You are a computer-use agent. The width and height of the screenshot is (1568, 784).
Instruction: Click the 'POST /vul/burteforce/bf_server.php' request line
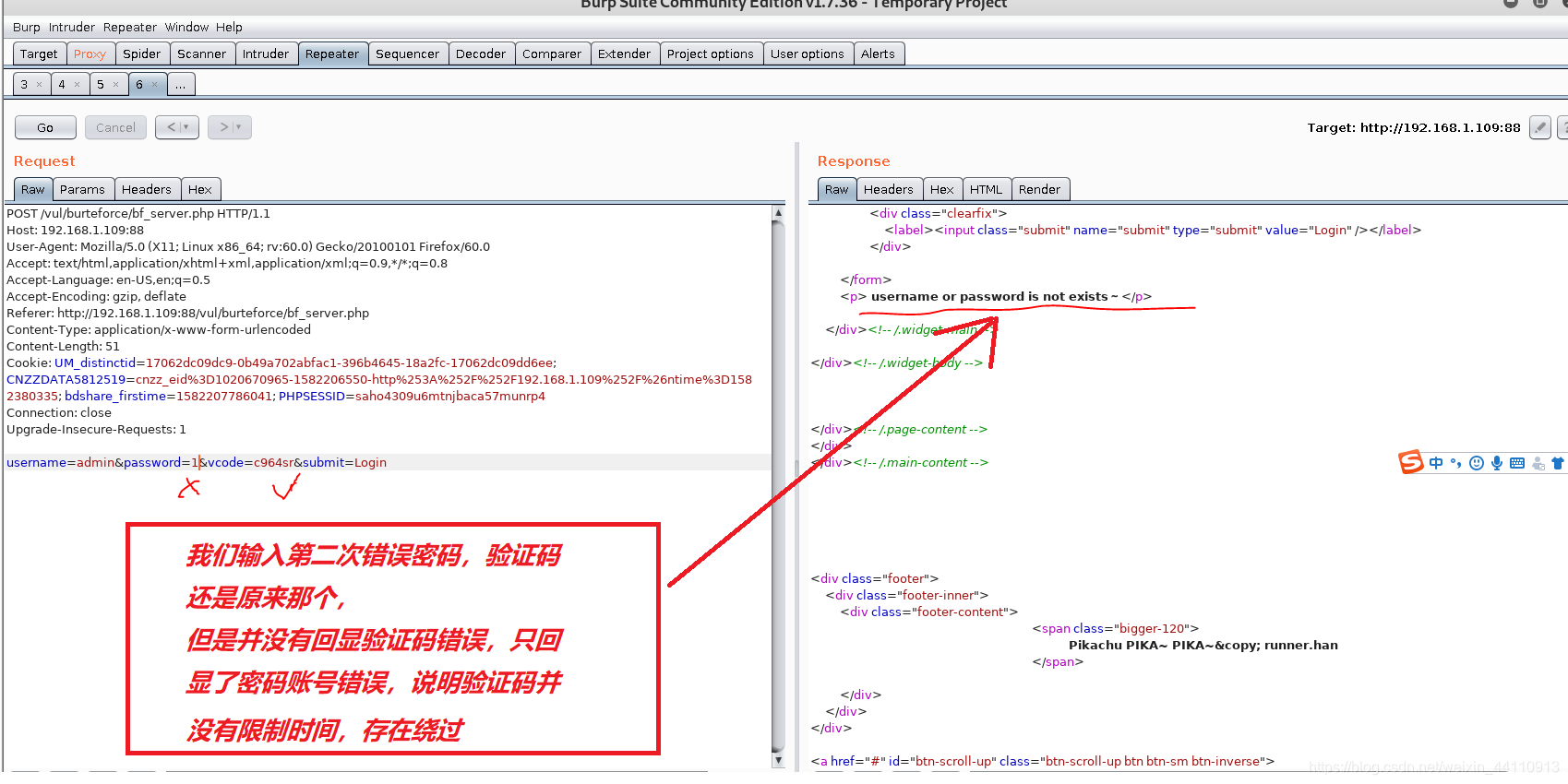pos(138,213)
